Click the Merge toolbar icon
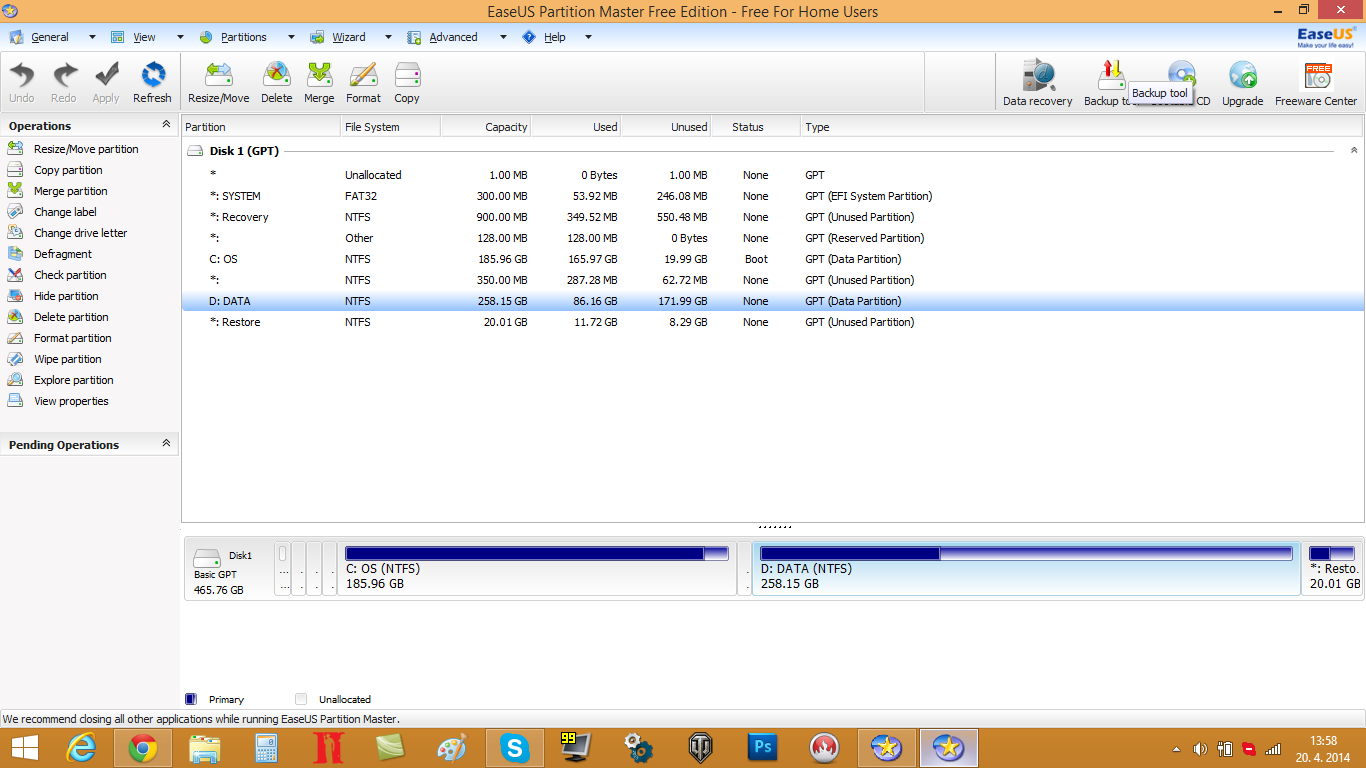 (x=319, y=82)
